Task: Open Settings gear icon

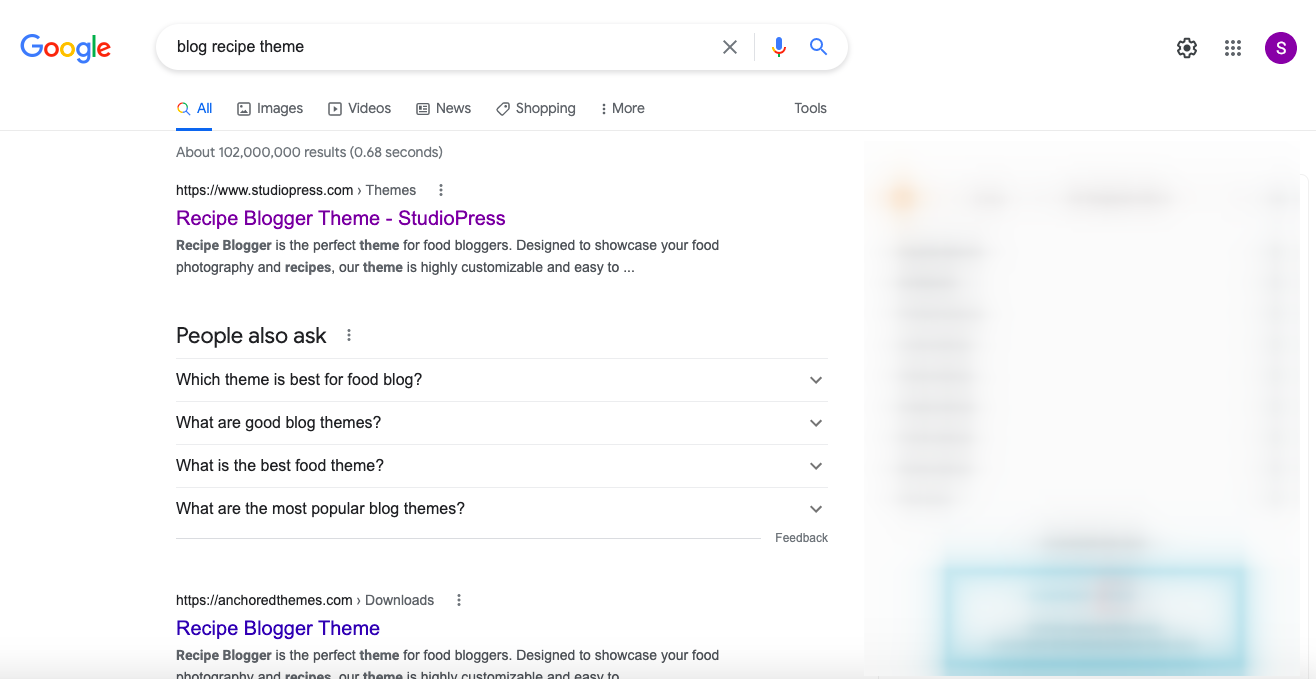Action: pyautogui.click(x=1187, y=48)
